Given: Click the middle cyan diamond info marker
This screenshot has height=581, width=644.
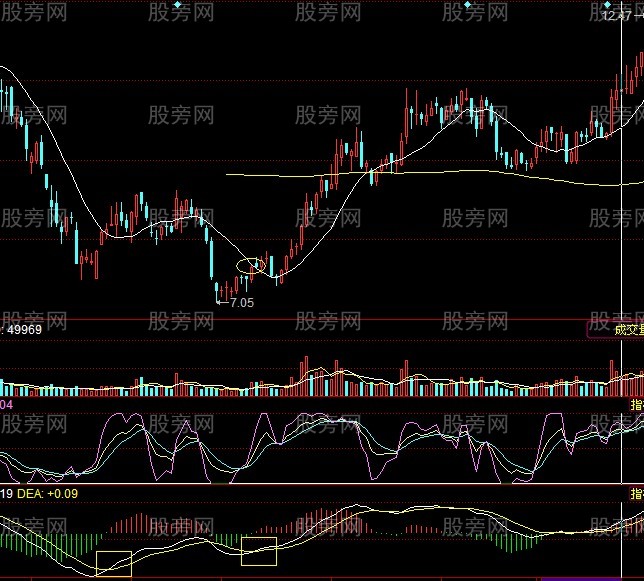Looking at the screenshot, I should 467,5.
